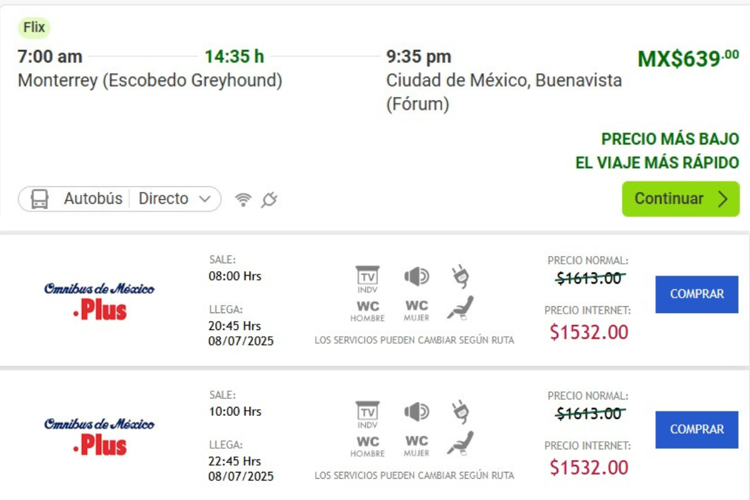Image resolution: width=750 pixels, height=500 pixels.
Task: Click COMPRAR for the 08:00 Hrs trip
Action: pyautogui.click(x=696, y=294)
